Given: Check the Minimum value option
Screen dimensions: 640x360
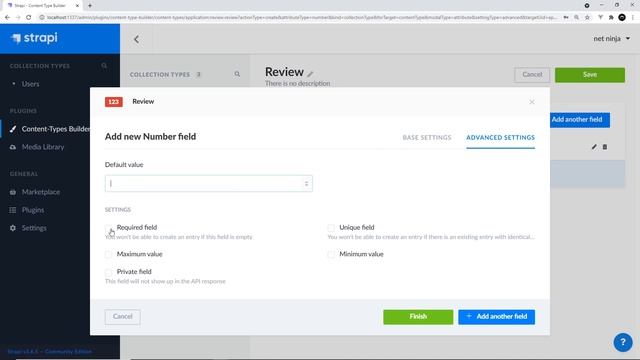Looking at the screenshot, I should [x=331, y=254].
